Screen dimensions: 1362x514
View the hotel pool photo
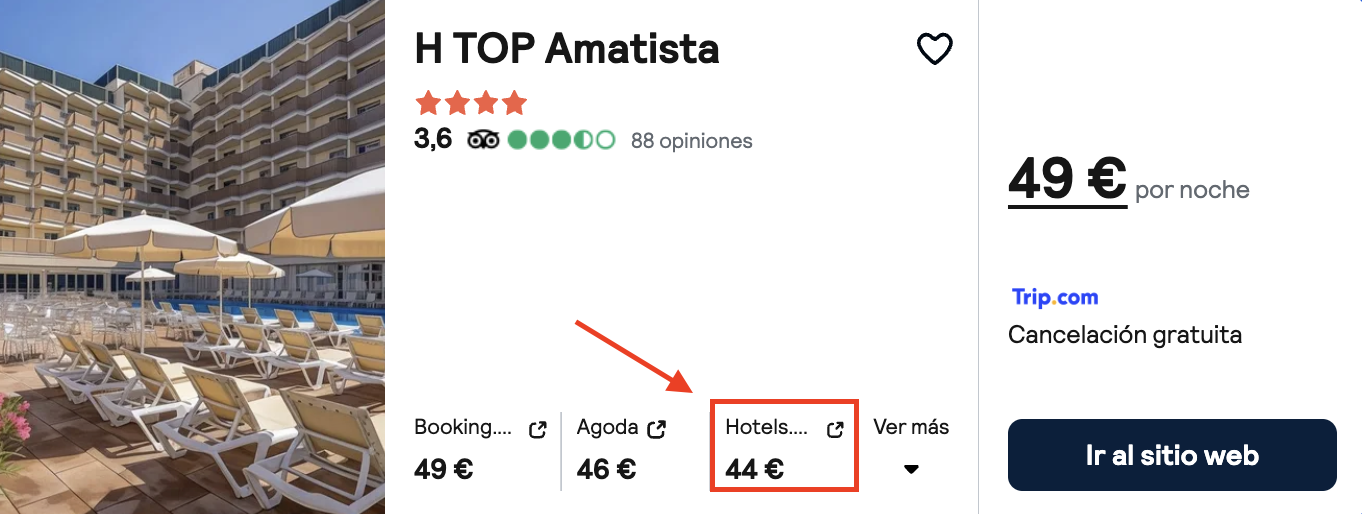point(192,257)
